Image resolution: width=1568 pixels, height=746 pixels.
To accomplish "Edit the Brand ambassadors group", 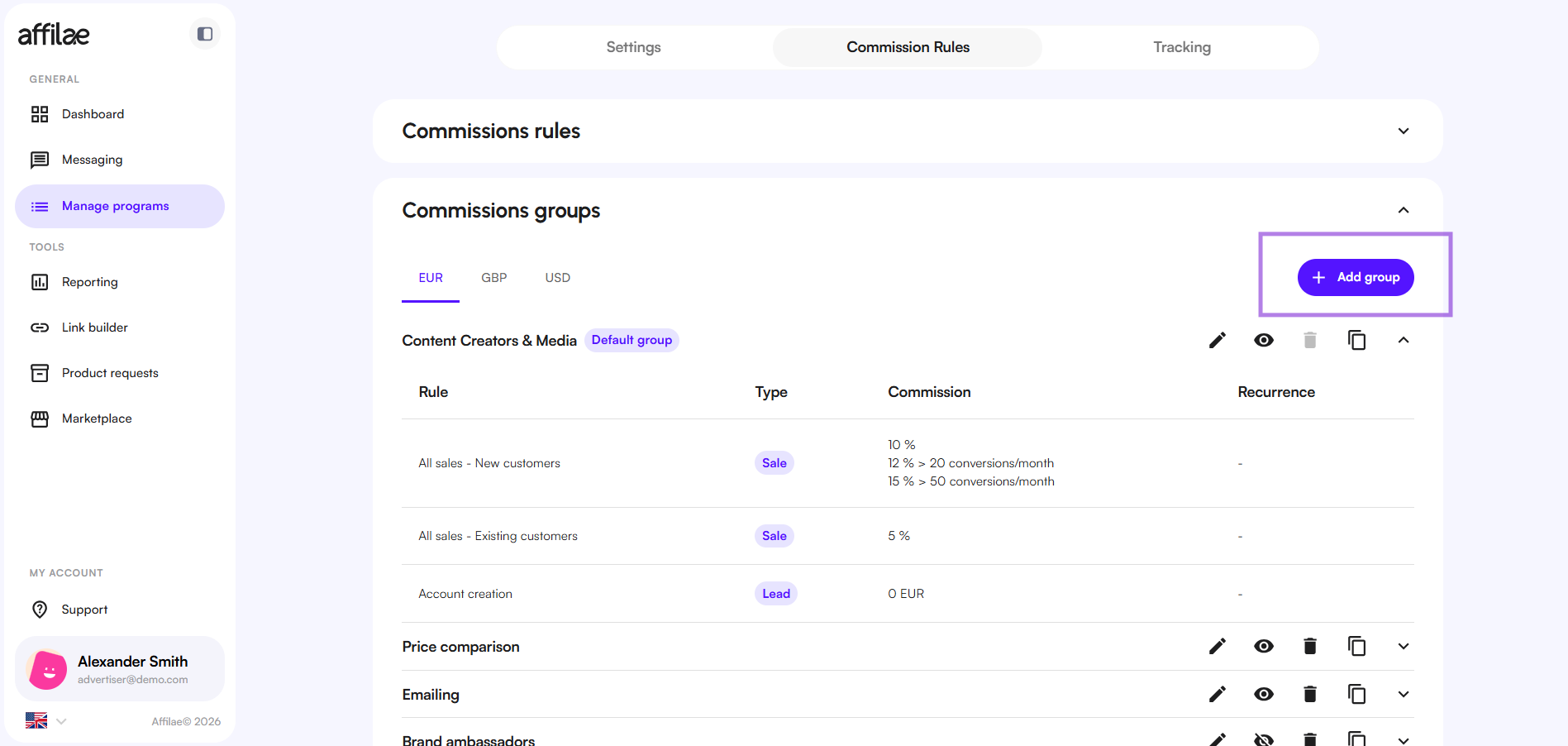I will click(x=1218, y=739).
